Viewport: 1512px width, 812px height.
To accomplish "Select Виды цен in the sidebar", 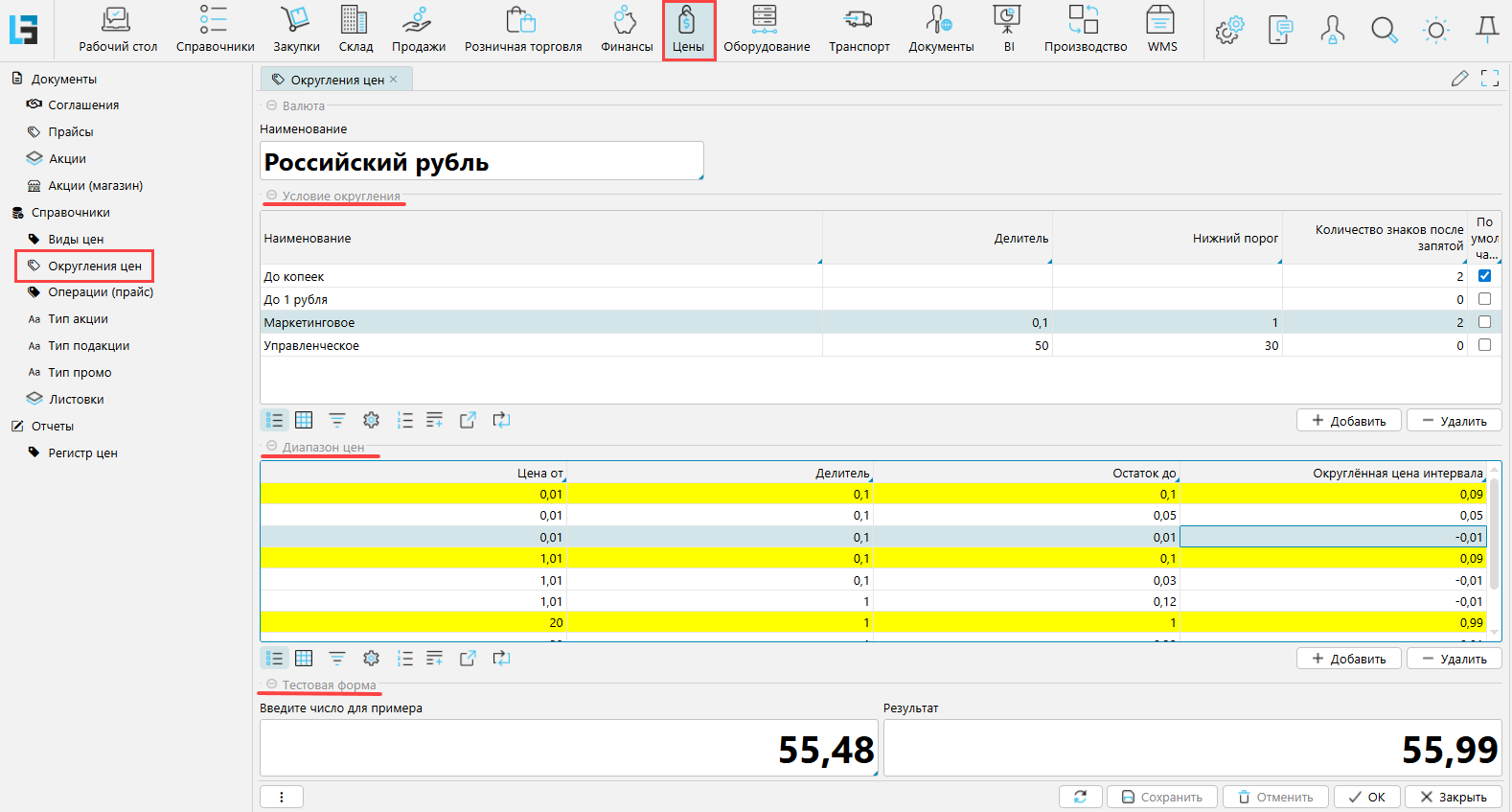I will (x=76, y=240).
